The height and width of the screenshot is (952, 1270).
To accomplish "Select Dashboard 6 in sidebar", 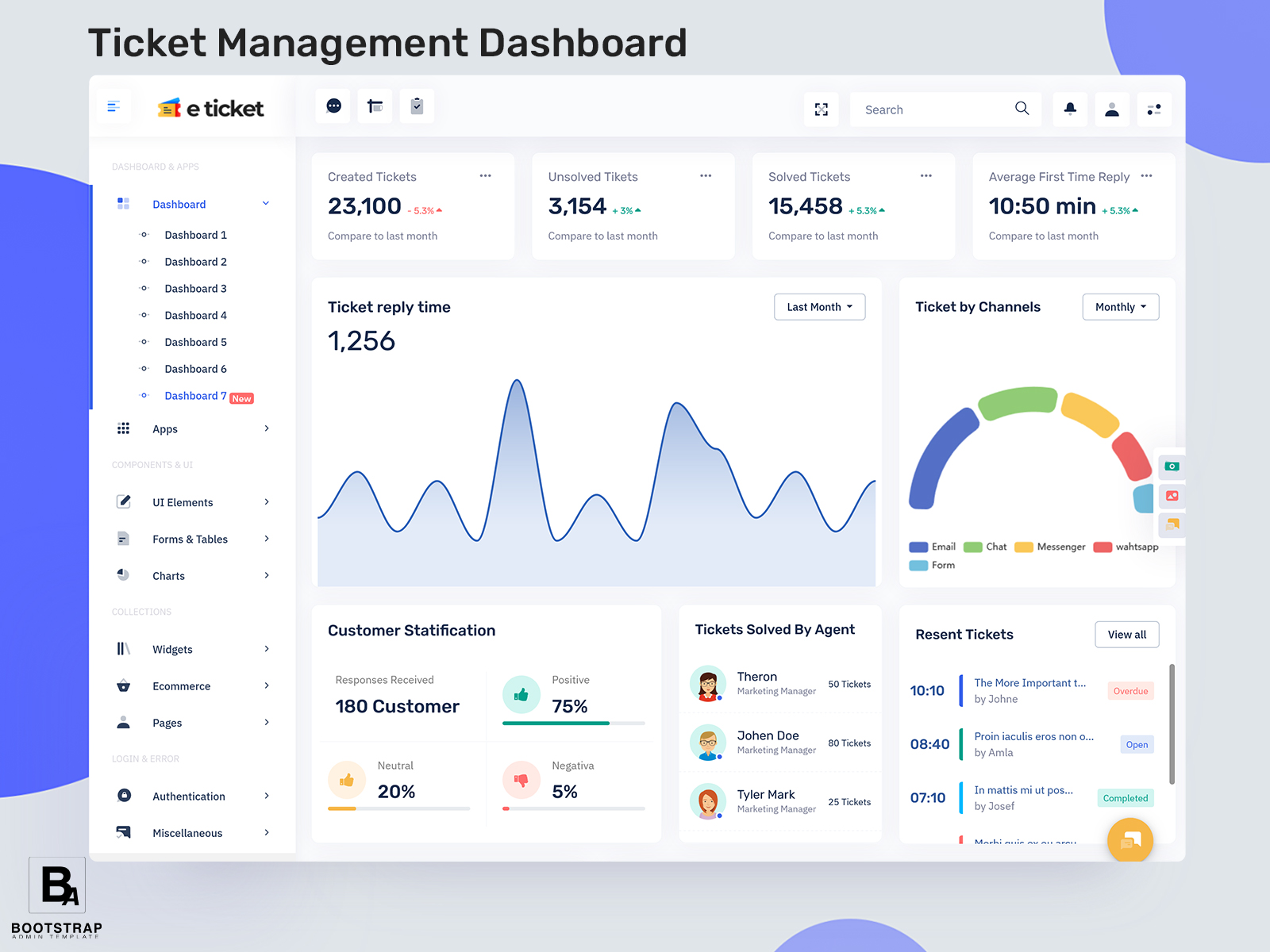I will [x=195, y=369].
